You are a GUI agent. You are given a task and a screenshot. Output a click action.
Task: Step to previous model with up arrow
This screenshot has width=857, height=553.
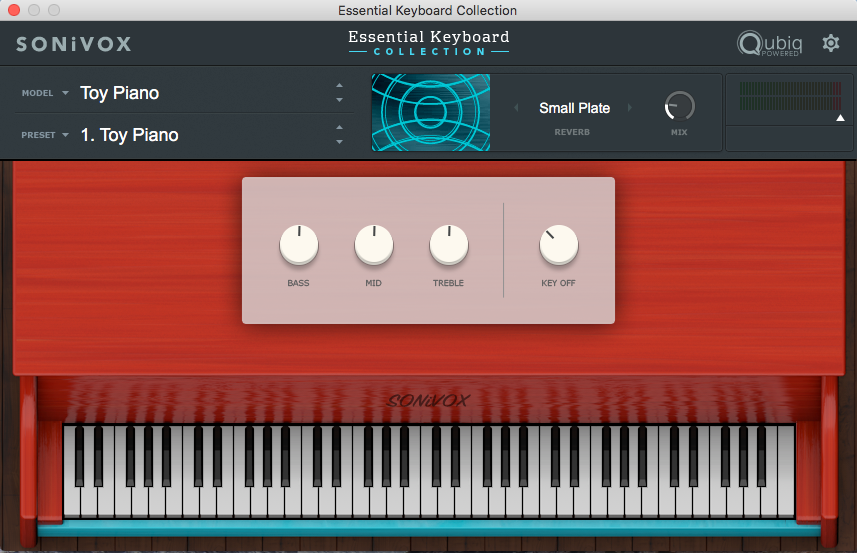pyautogui.click(x=339, y=87)
